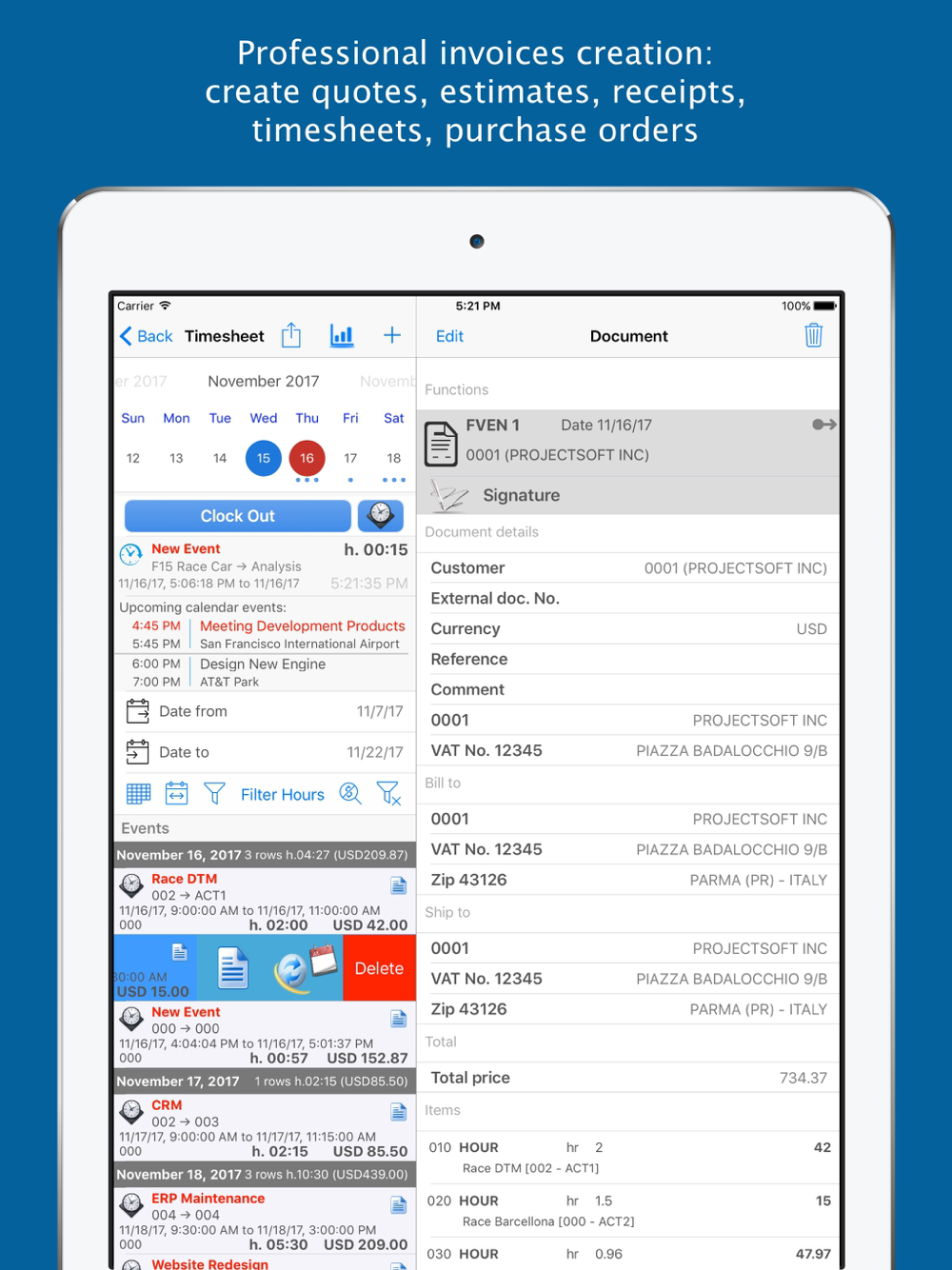Viewport: 952px width, 1270px height.
Task: Open Design New Engine calendar event
Action: tap(265, 673)
